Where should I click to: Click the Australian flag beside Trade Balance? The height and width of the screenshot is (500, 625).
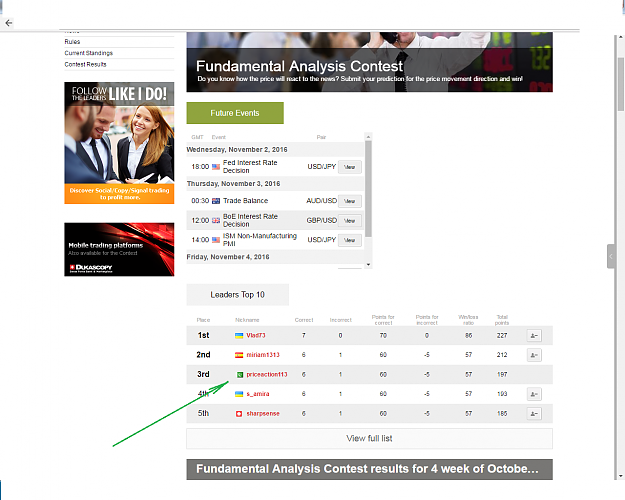coord(216,201)
